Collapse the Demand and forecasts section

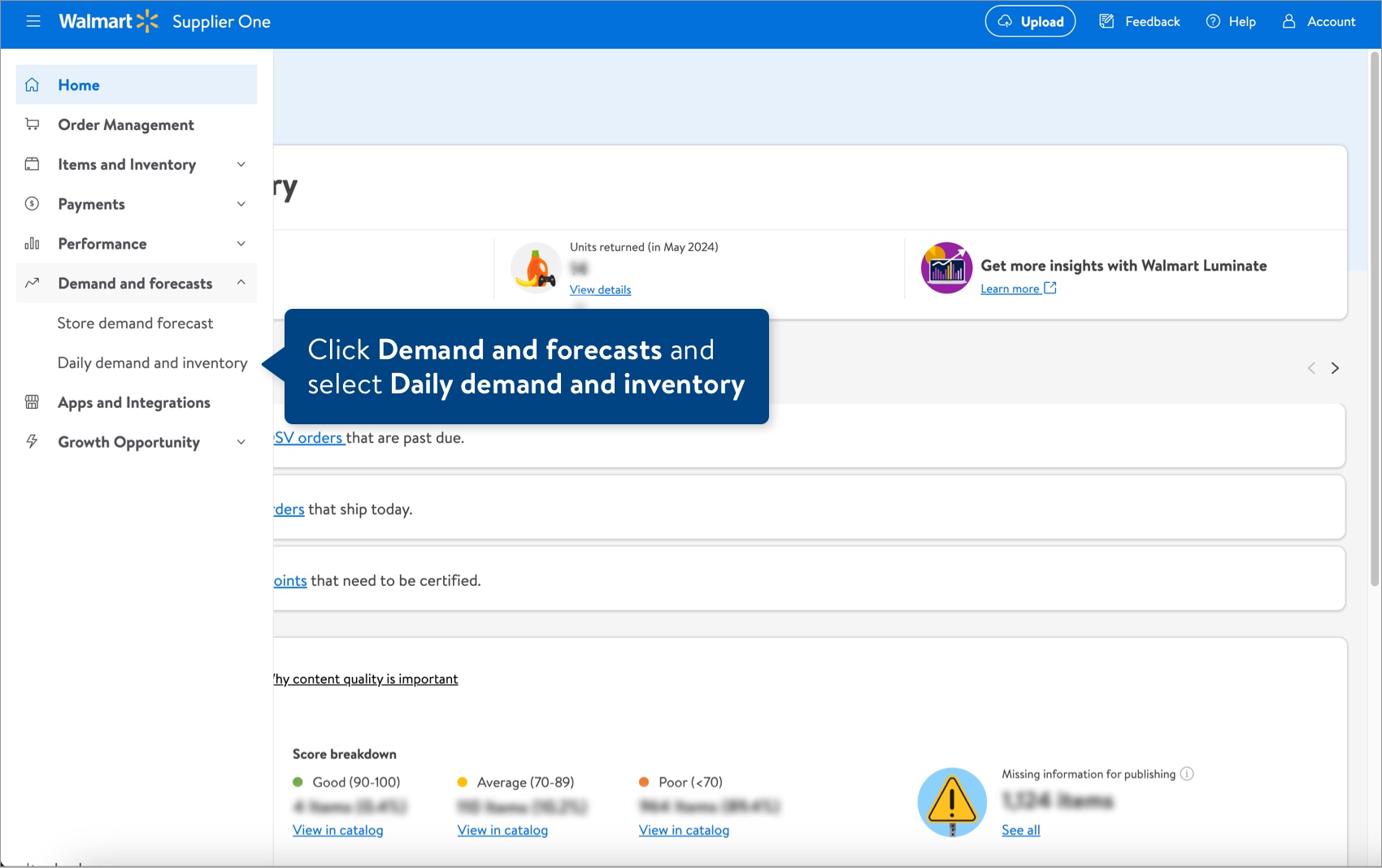(x=241, y=283)
